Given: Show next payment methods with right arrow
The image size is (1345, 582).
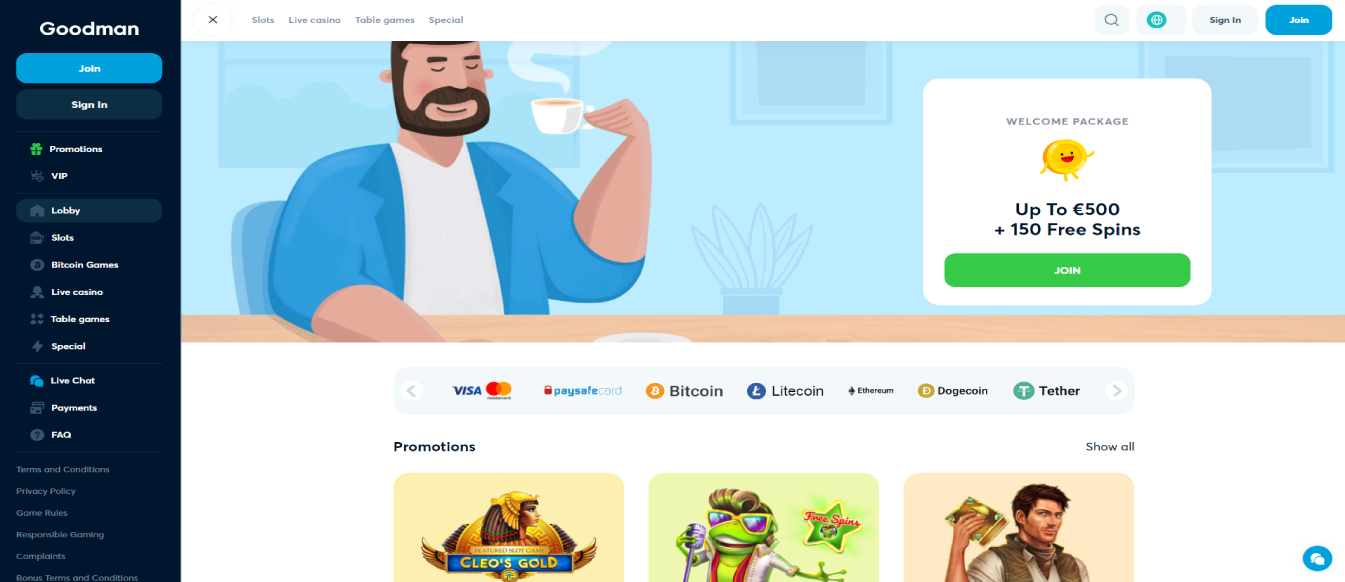Looking at the screenshot, I should click(1117, 391).
